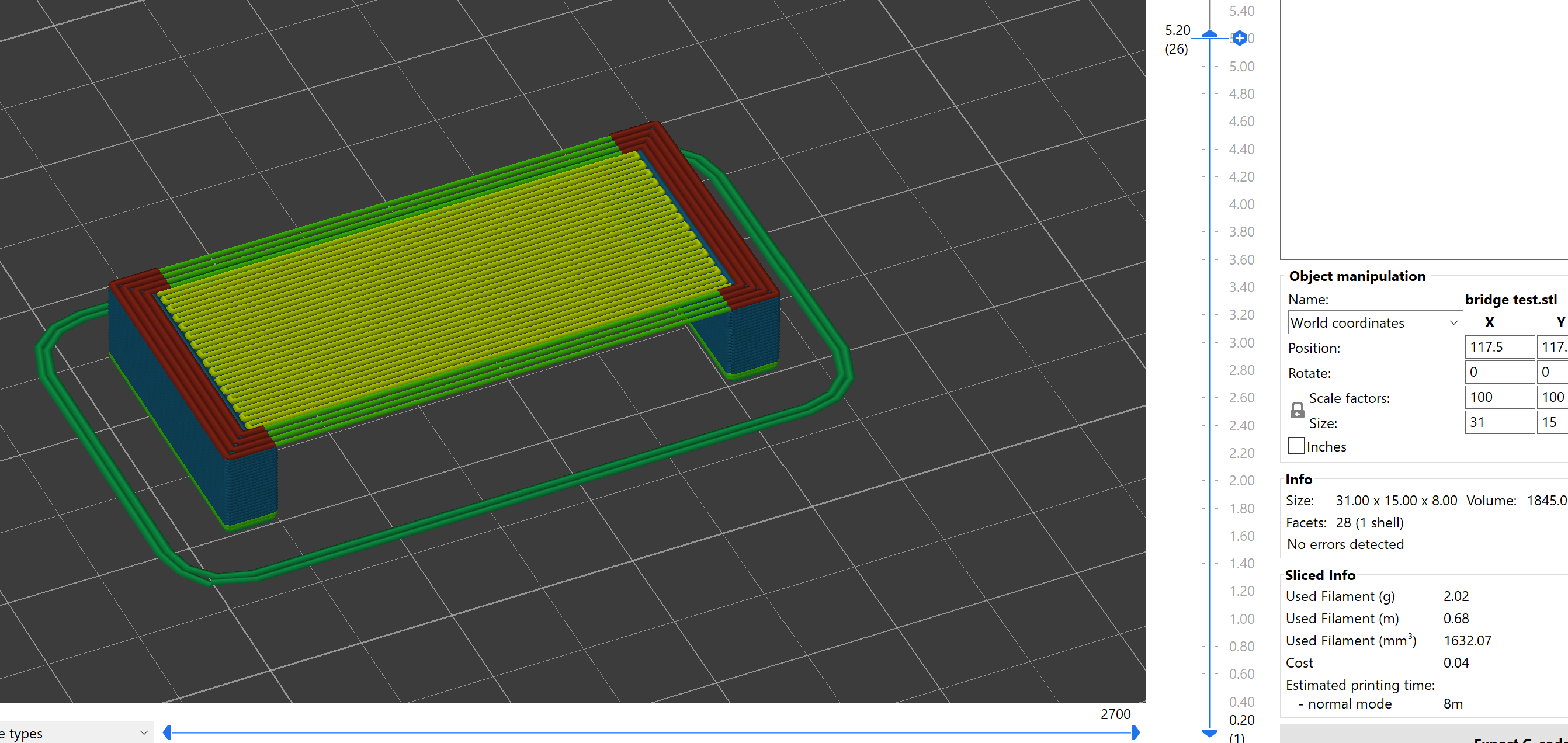Screen dimensions: 1568x743
Task: Click the Size X field showing 31
Action: click(1498, 422)
